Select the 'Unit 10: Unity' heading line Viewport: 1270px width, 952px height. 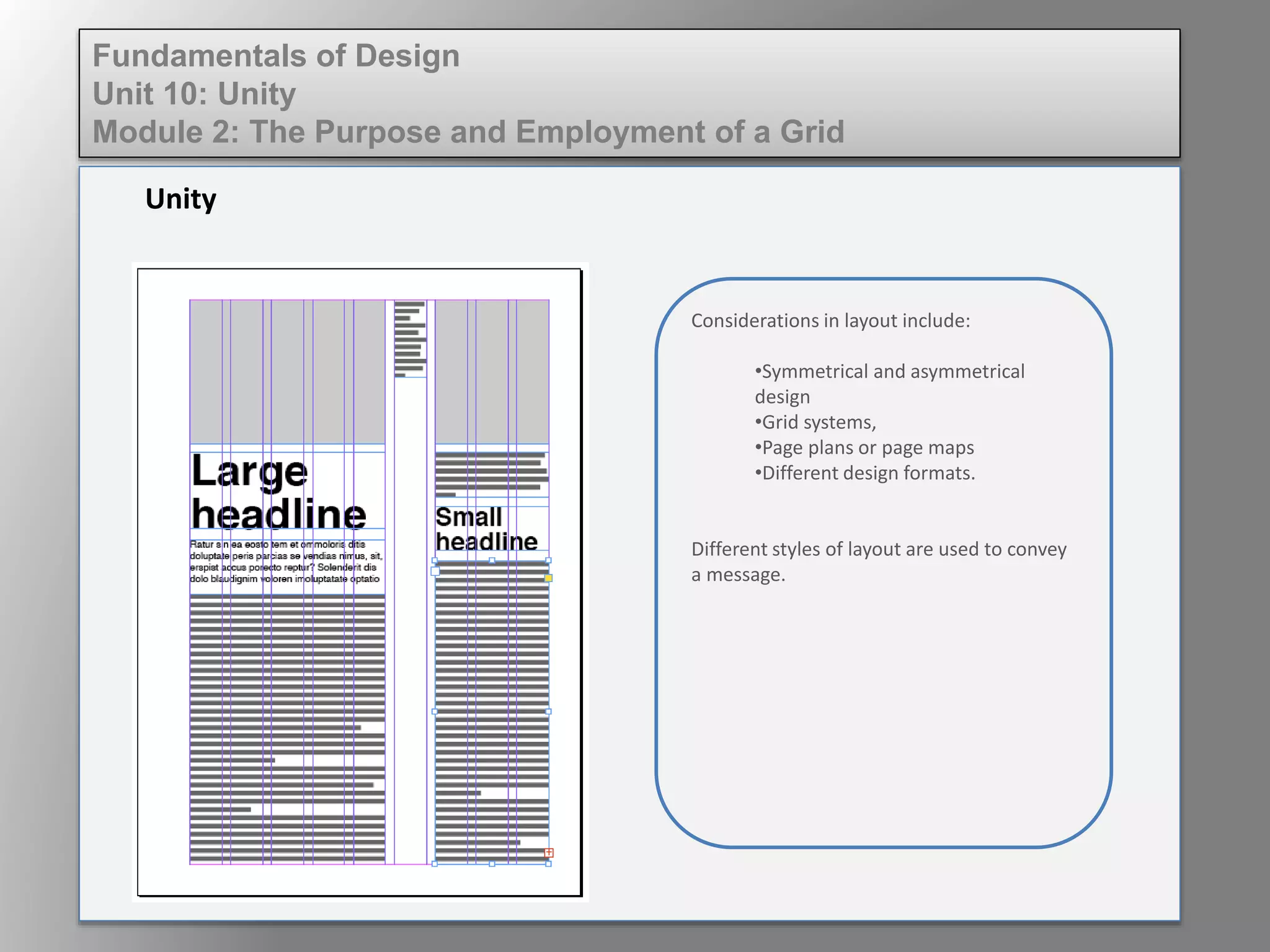tap(194, 94)
